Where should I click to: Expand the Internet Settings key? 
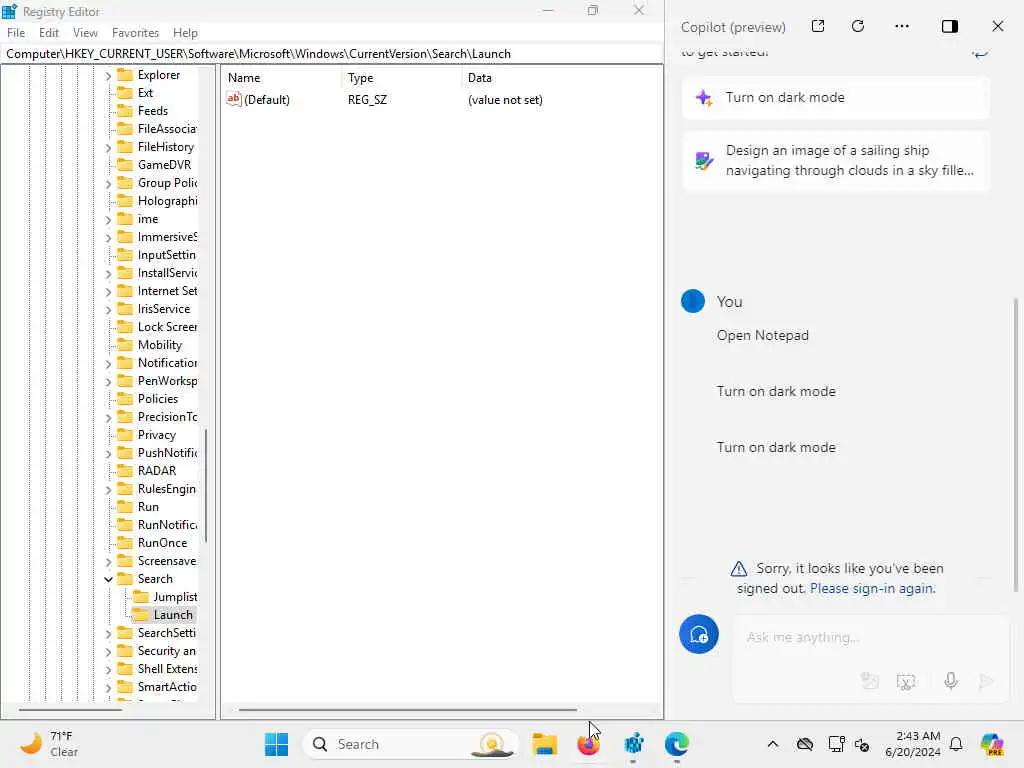(108, 291)
